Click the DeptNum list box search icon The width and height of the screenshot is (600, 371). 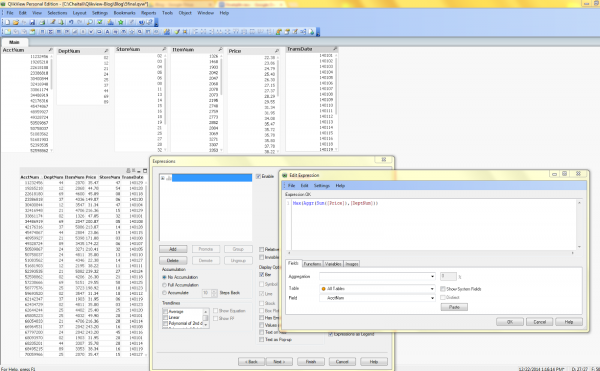pyautogui.click(x=106, y=51)
